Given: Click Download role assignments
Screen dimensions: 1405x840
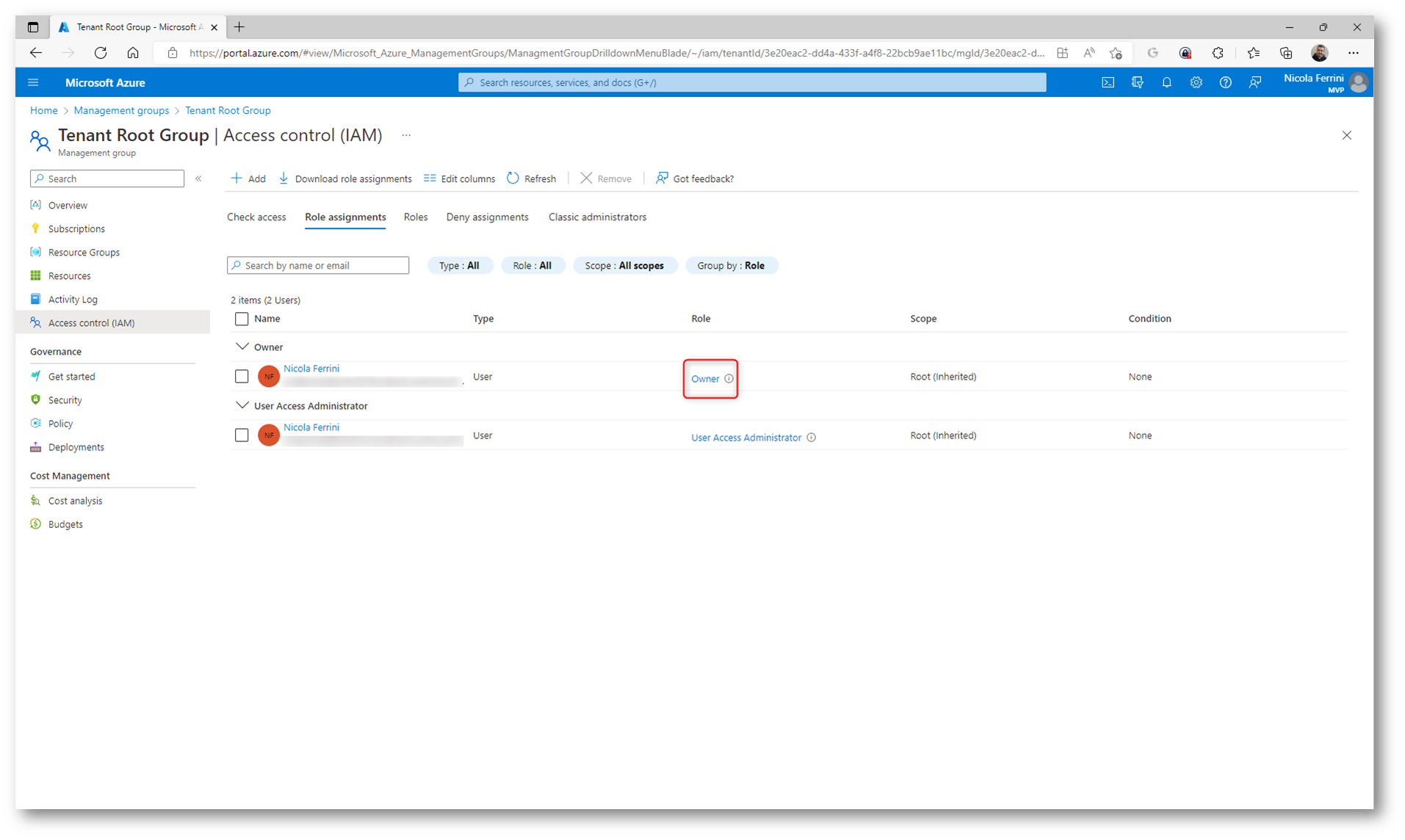Looking at the screenshot, I should click(345, 178).
